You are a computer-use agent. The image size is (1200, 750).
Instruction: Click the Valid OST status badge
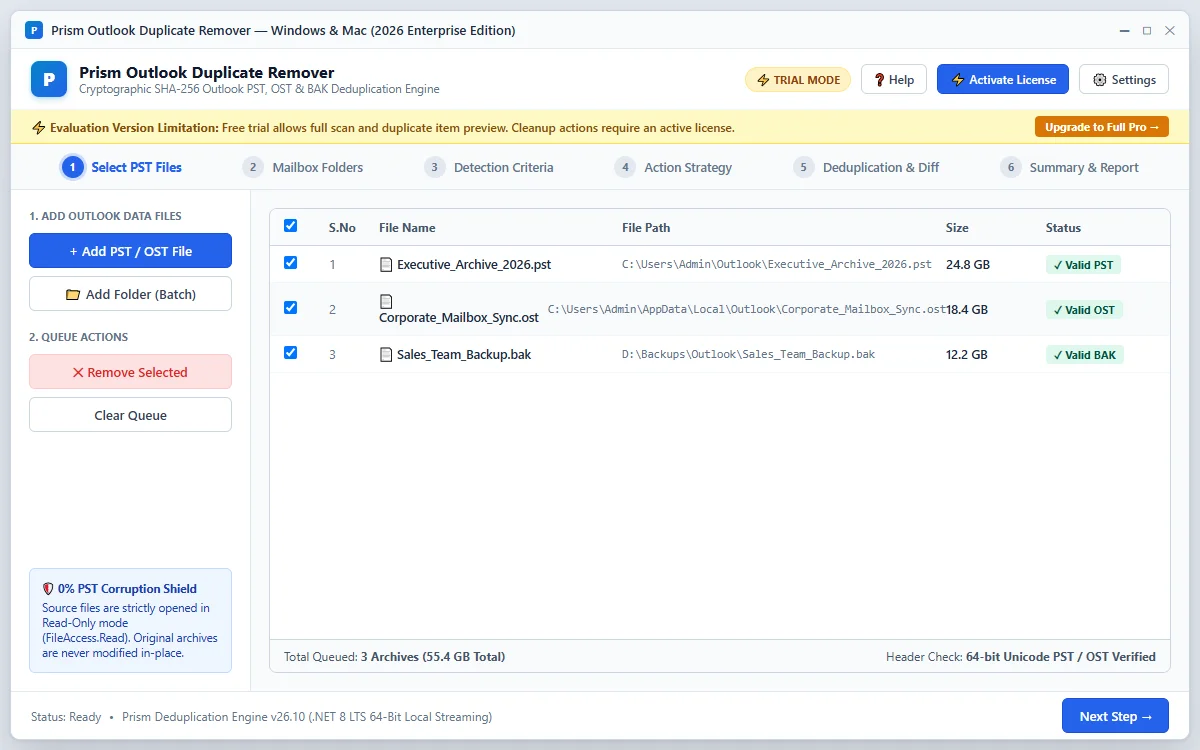(1084, 310)
